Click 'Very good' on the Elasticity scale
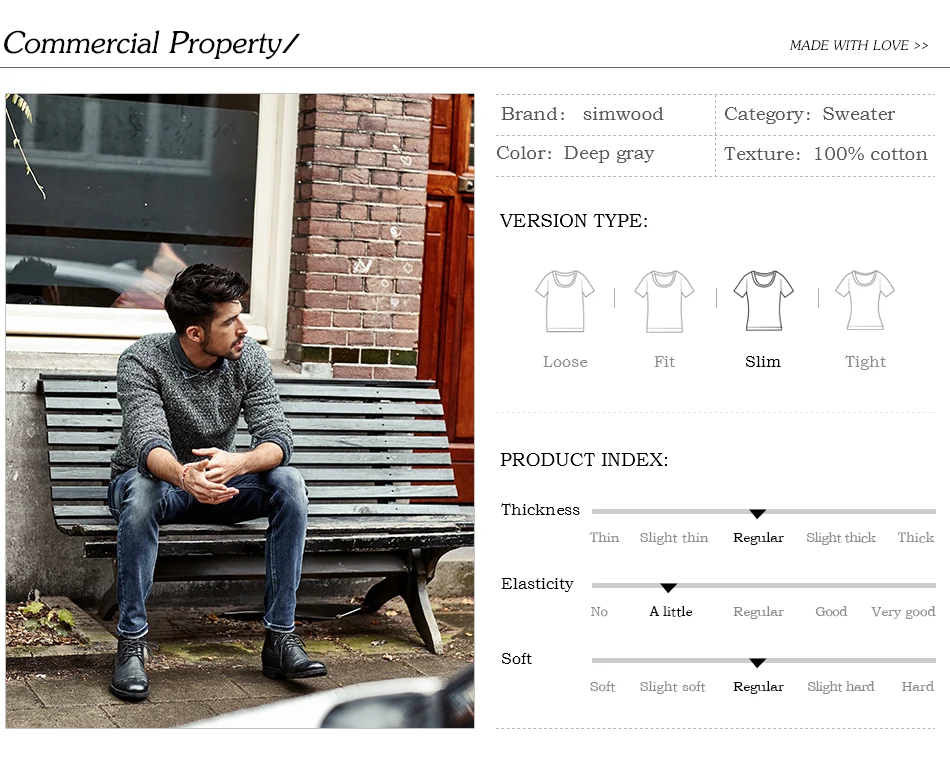Viewport: 950px width, 778px height. (903, 612)
